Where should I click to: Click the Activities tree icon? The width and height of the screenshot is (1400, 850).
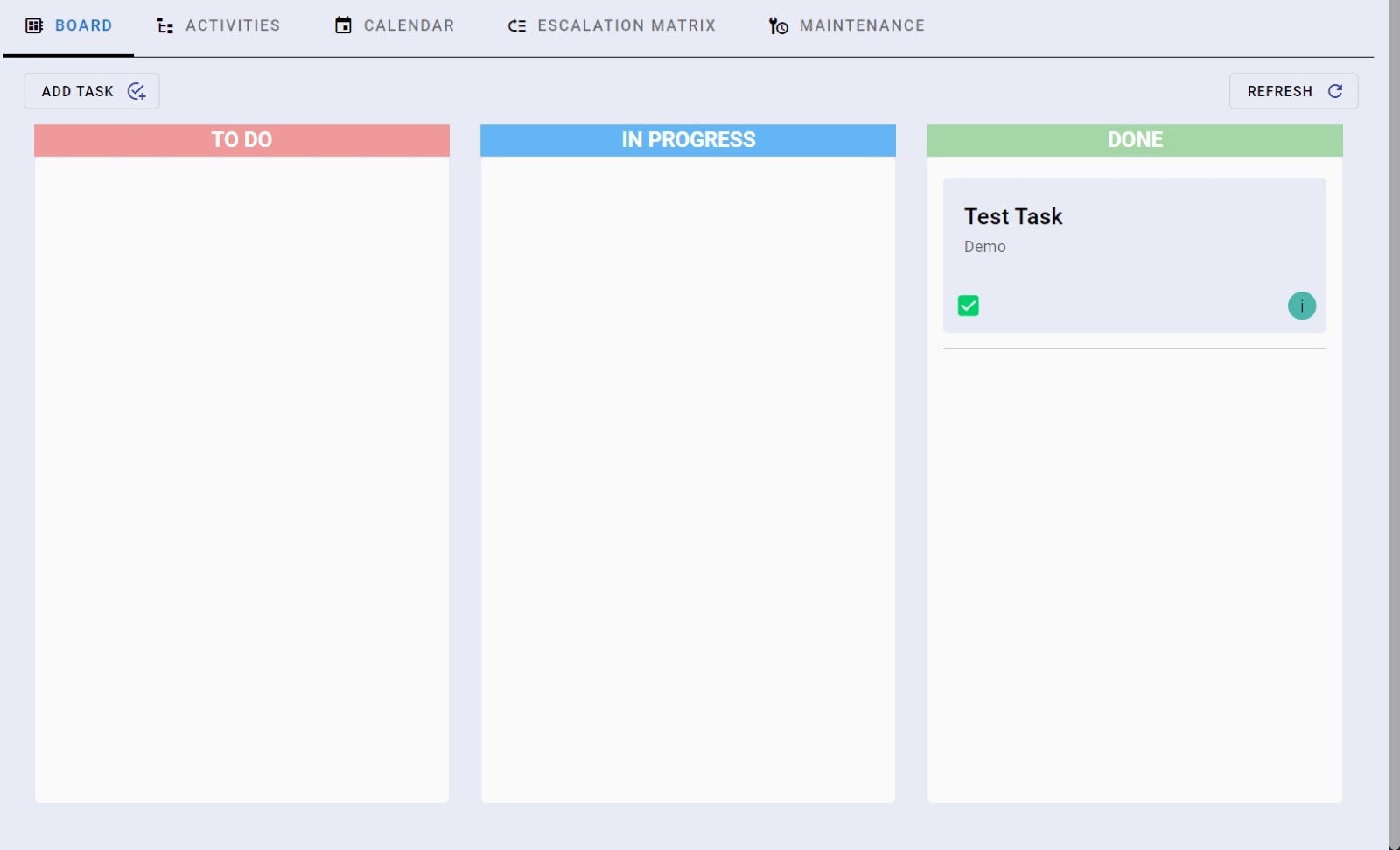[x=164, y=25]
